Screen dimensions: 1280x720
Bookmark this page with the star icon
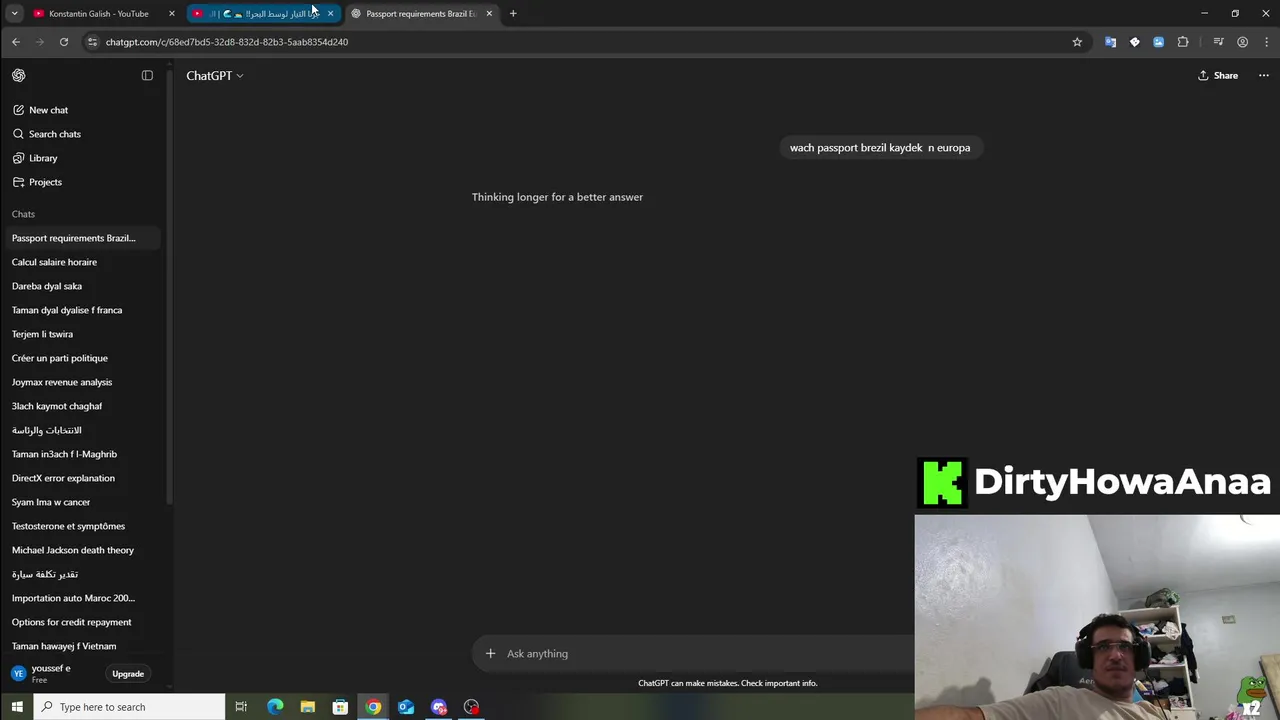1077,42
